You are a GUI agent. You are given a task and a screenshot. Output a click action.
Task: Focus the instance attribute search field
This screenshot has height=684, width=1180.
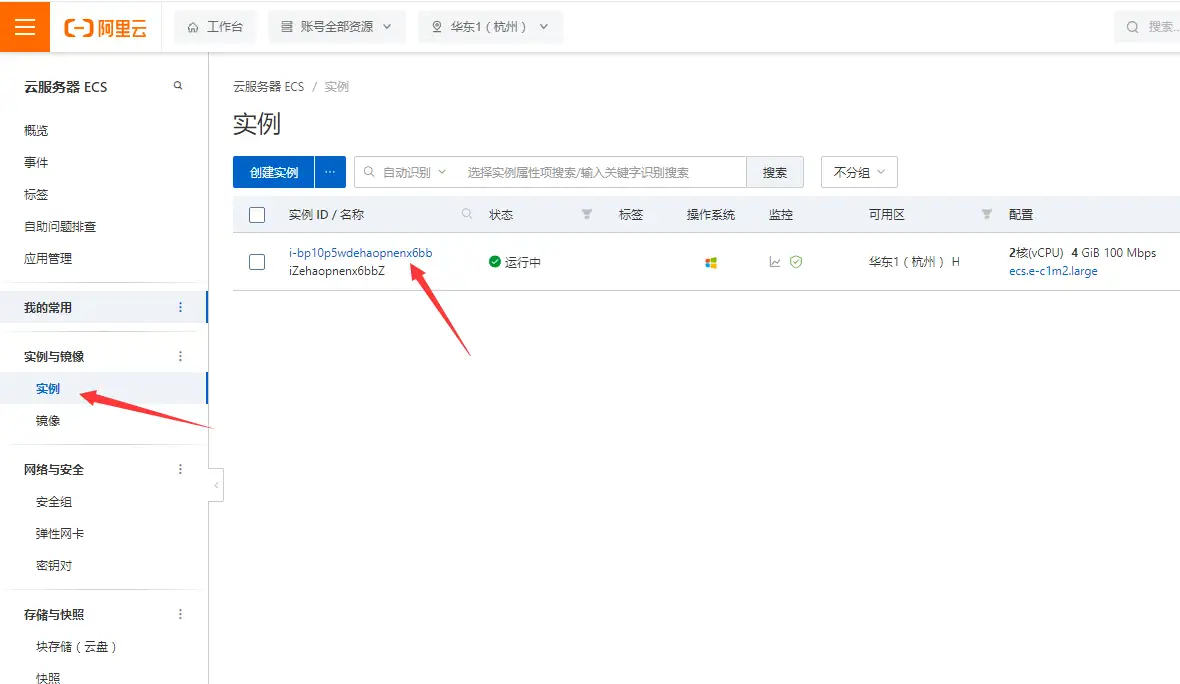click(602, 172)
